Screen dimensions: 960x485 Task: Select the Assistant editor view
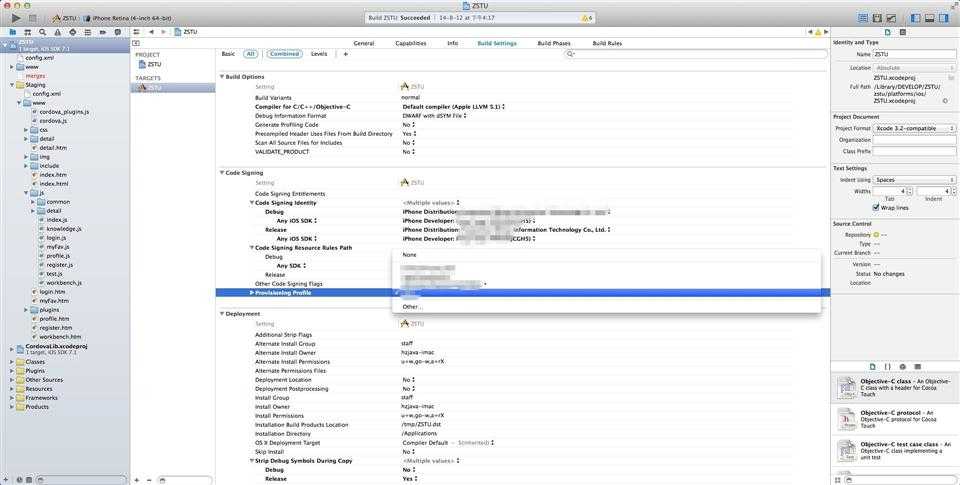tap(877, 18)
